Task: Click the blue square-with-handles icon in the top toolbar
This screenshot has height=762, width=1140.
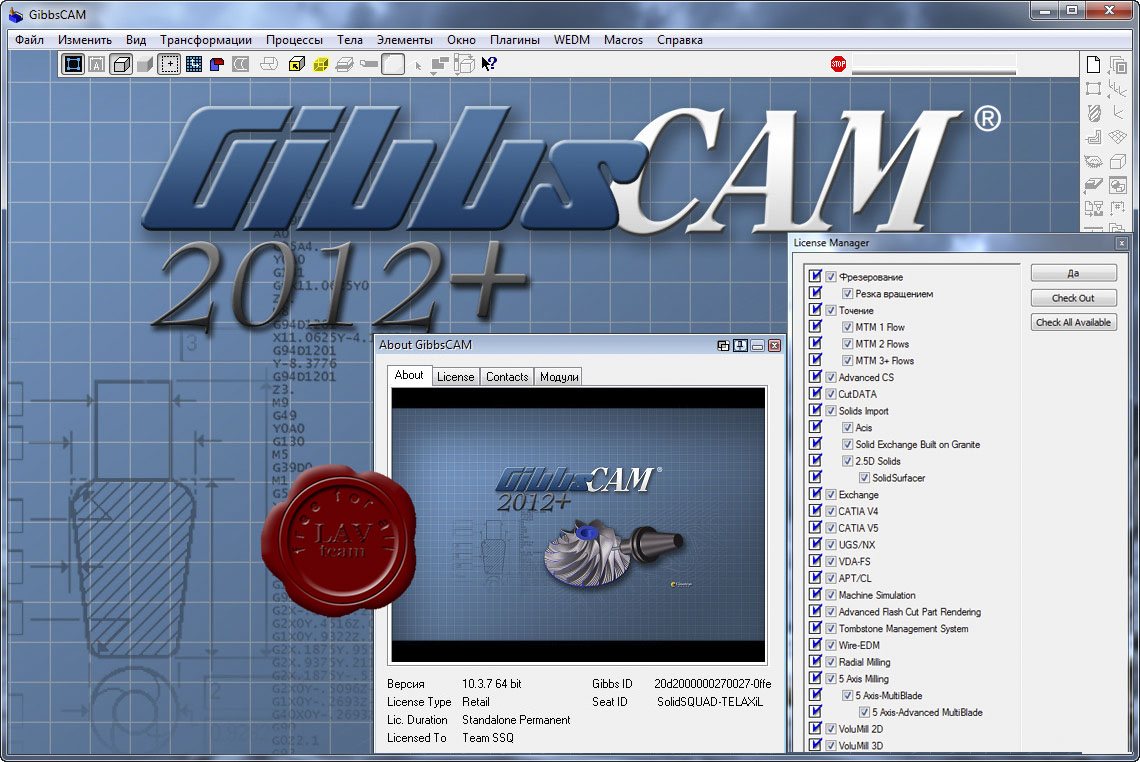Action: [73, 64]
